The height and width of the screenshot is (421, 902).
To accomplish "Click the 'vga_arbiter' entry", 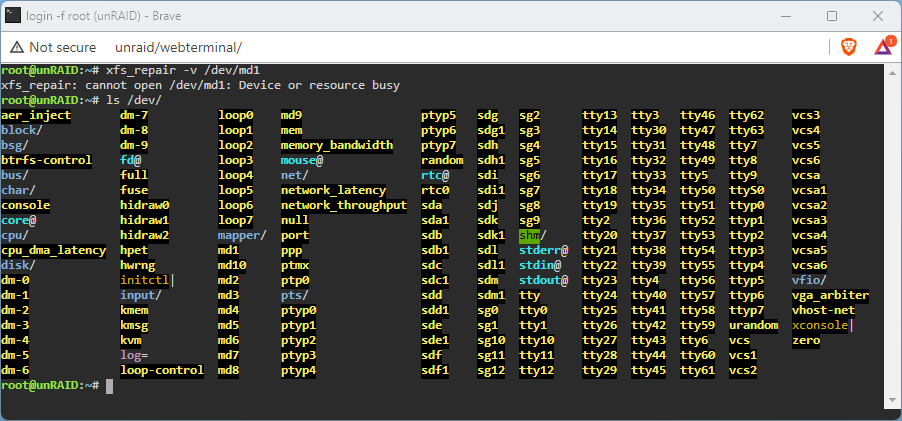I will [x=831, y=295].
